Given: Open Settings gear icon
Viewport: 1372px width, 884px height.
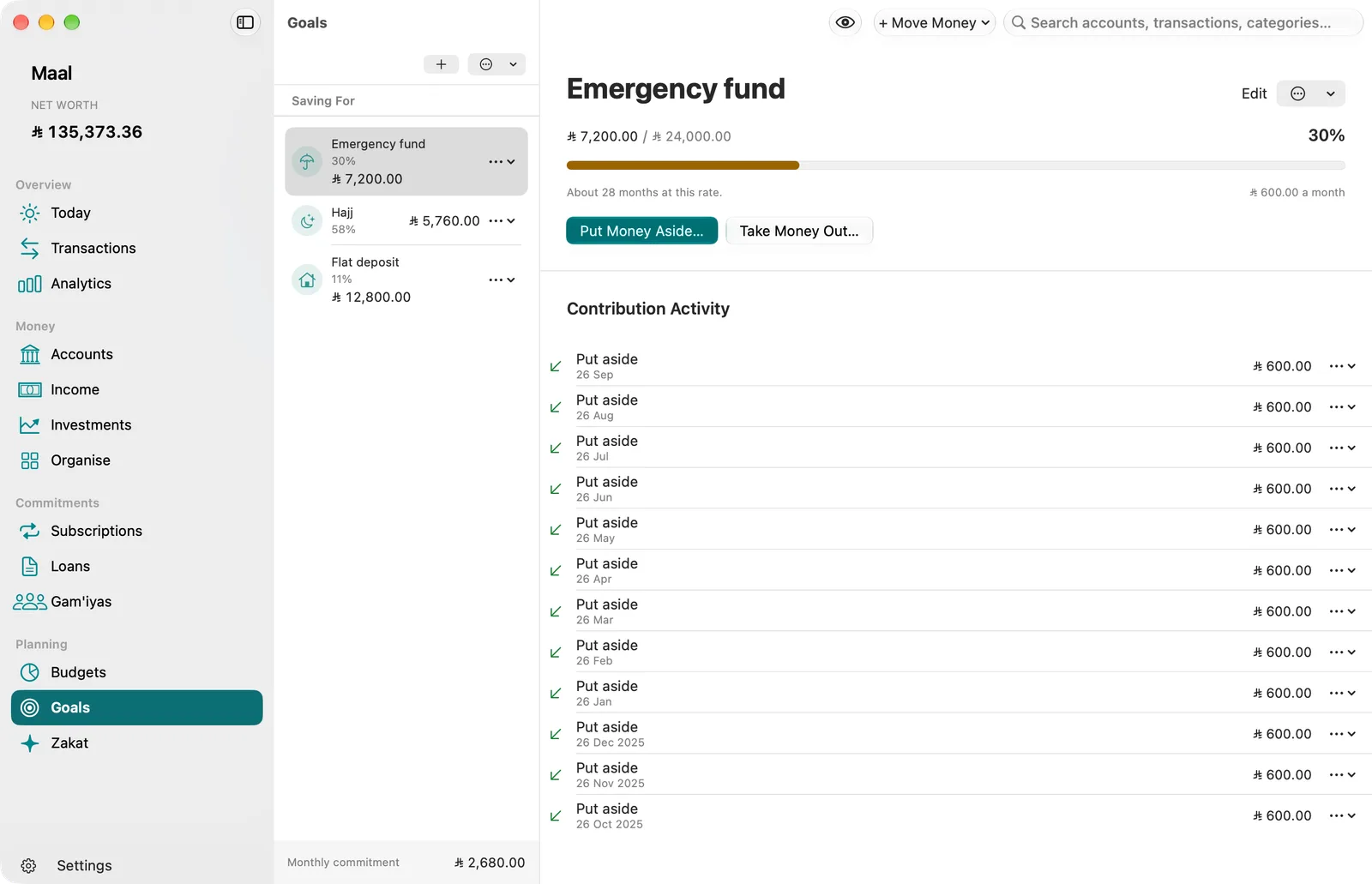Looking at the screenshot, I should click(28, 866).
